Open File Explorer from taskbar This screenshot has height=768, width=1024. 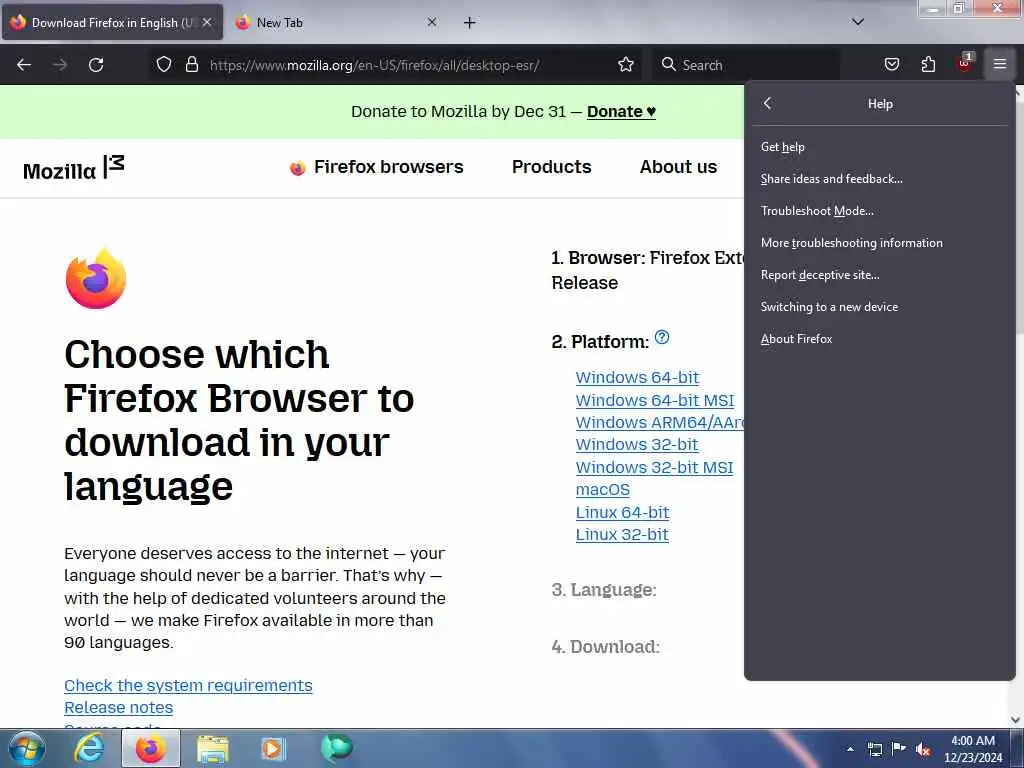coord(213,749)
